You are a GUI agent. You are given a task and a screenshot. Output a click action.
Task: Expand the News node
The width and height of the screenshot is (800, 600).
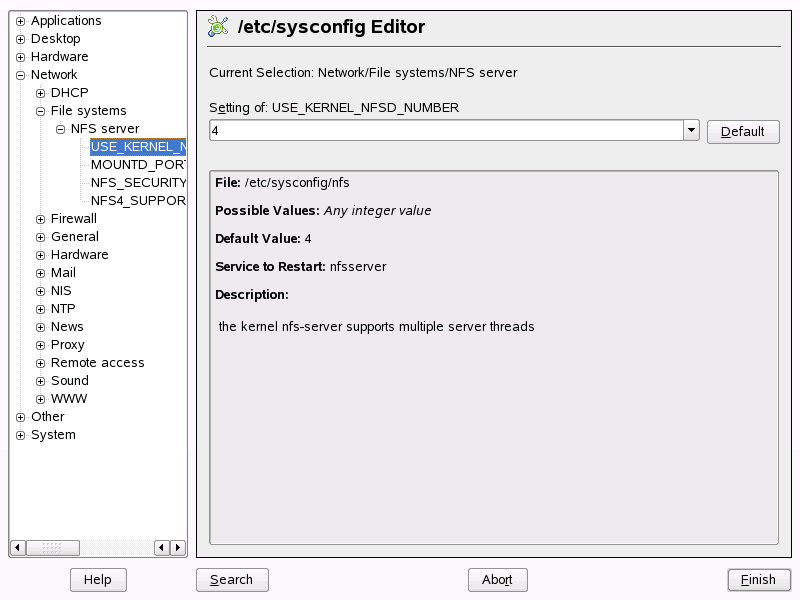pos(40,328)
